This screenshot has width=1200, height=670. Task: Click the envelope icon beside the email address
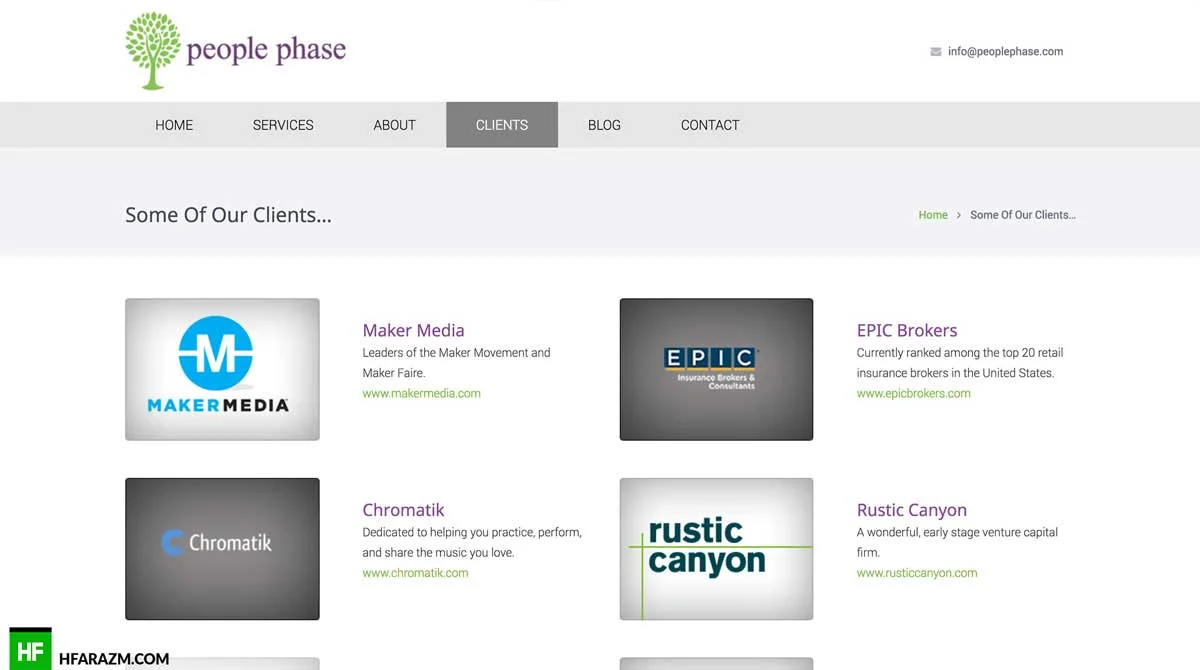click(x=936, y=52)
